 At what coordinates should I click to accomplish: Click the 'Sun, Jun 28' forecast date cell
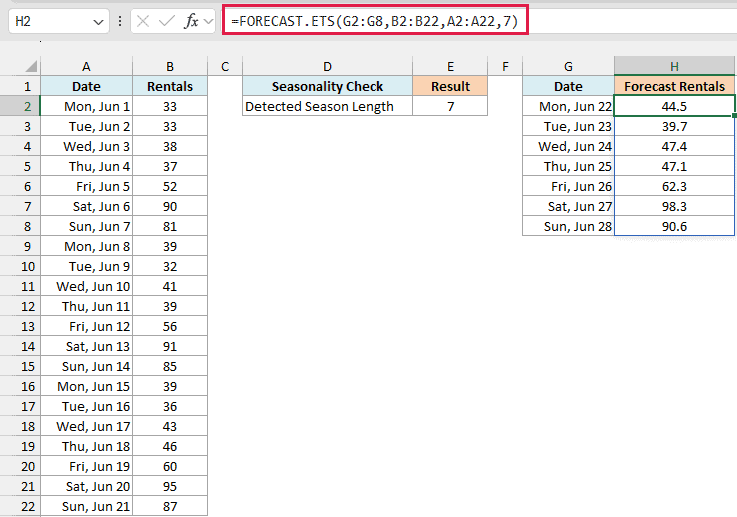[x=568, y=226]
